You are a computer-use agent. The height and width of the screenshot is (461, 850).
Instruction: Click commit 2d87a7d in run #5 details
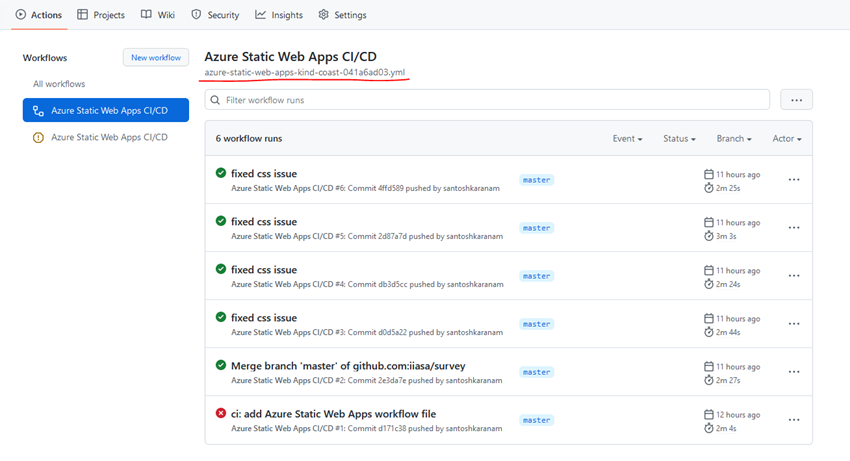click(392, 236)
